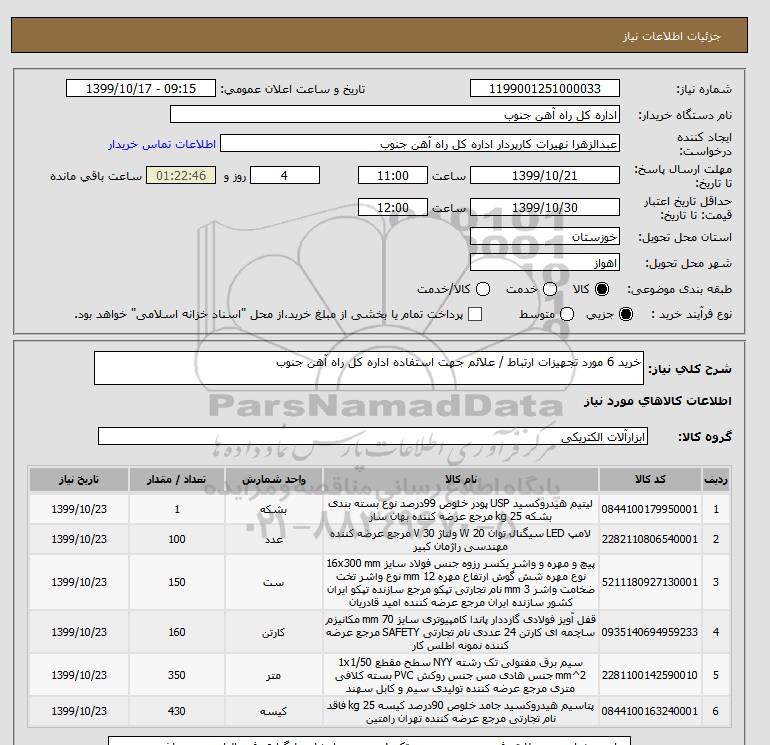Click the کد کالا column header

pyautogui.click(x=650, y=479)
